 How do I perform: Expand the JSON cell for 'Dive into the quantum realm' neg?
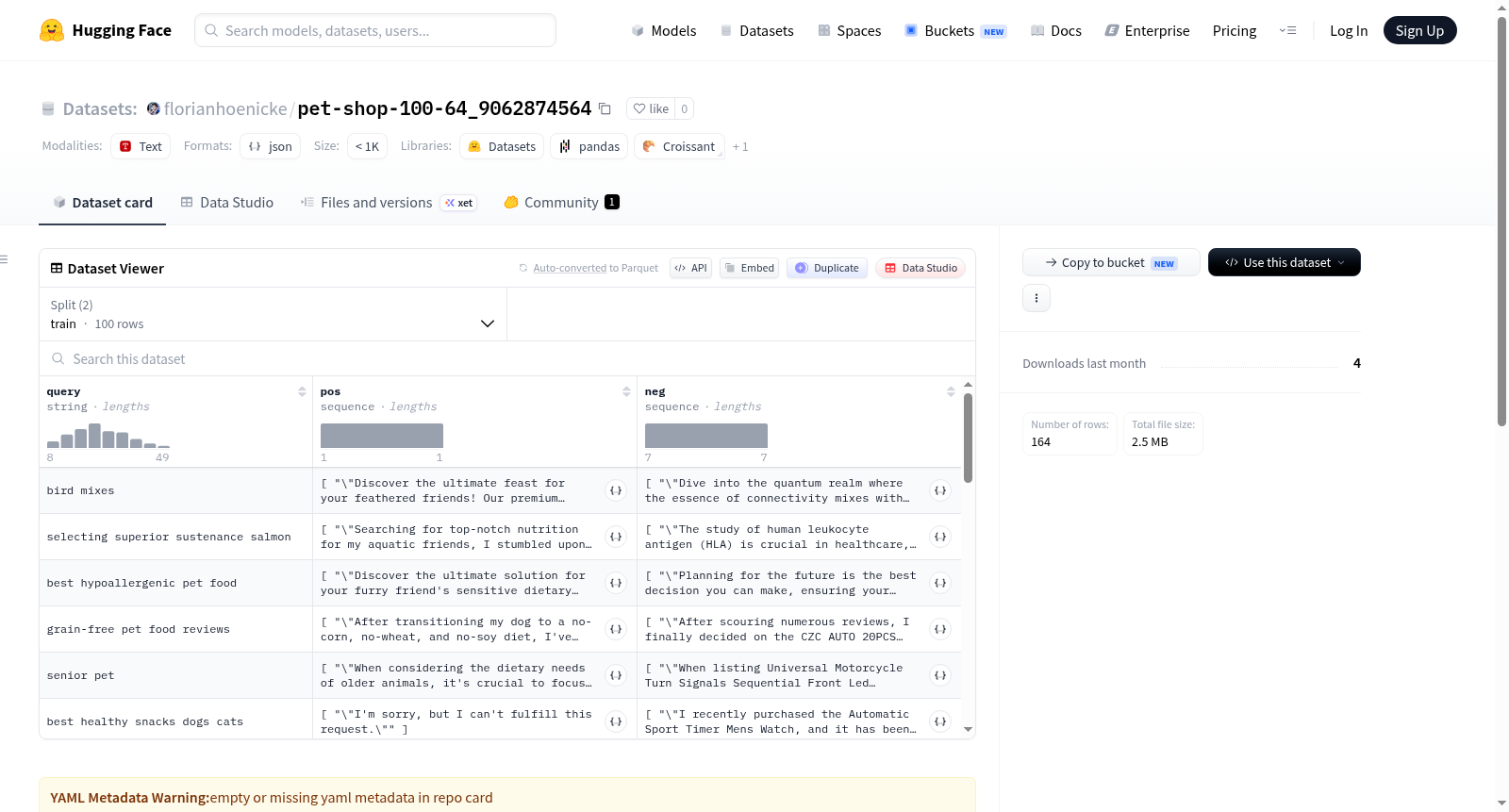click(x=940, y=490)
